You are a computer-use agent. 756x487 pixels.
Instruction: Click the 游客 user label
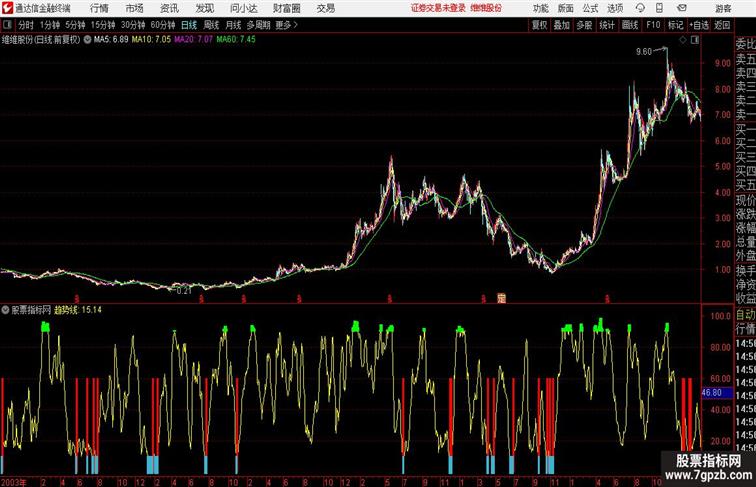[723, 8]
